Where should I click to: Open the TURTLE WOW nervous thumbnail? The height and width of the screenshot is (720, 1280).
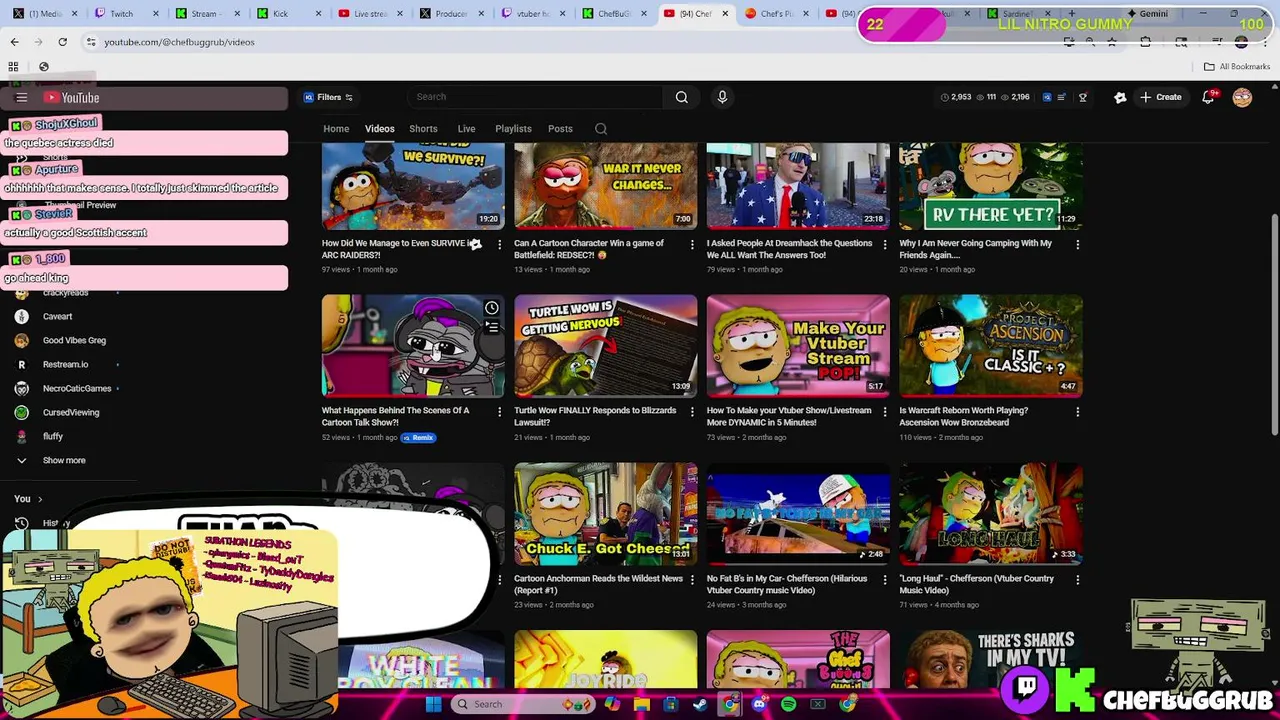click(605, 346)
